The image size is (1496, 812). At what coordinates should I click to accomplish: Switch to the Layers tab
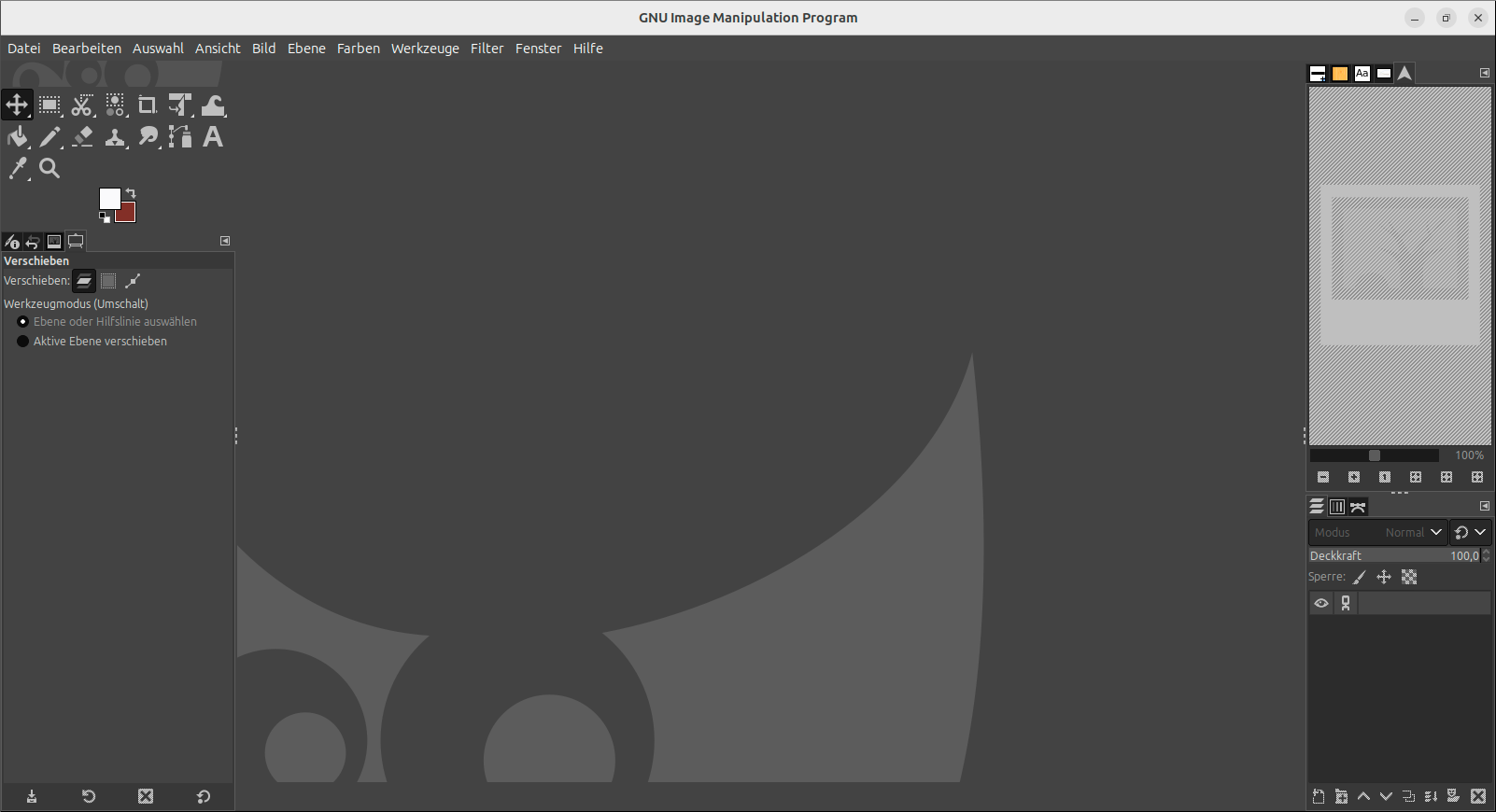click(1317, 506)
